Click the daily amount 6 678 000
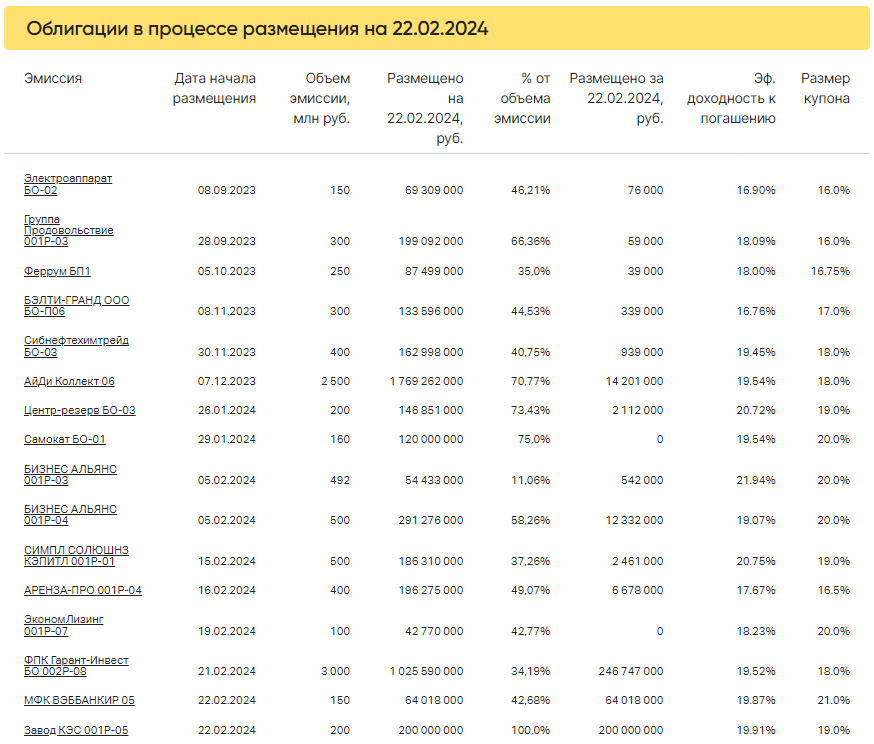874x744 pixels. [x=638, y=590]
